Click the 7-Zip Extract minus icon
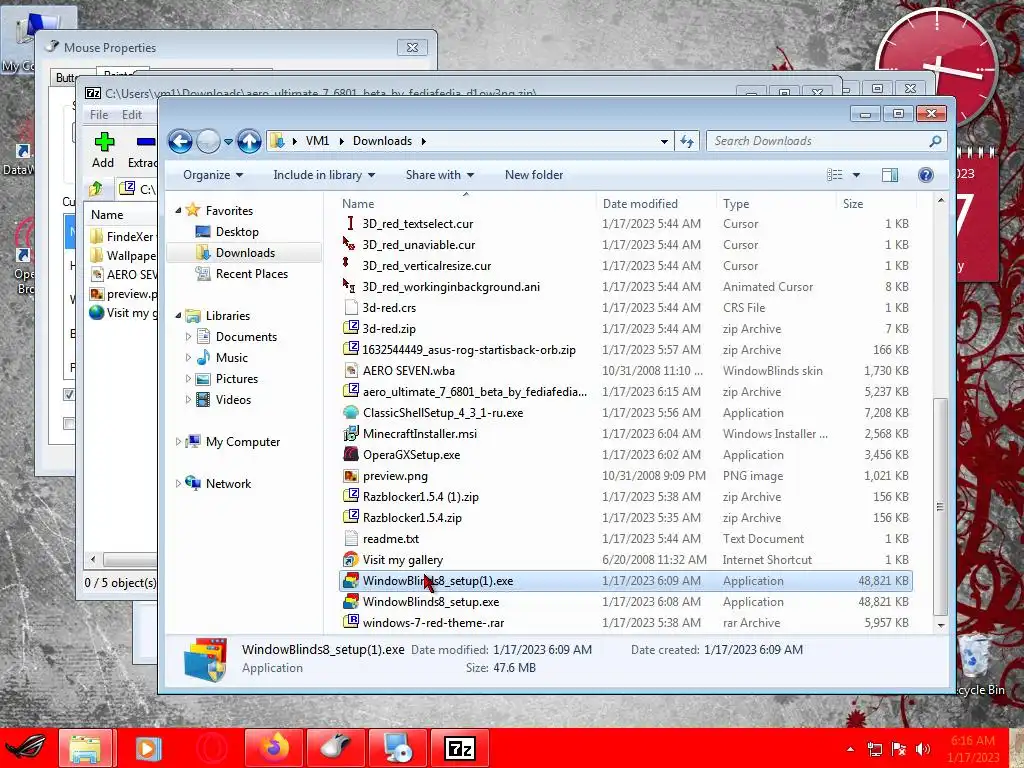Image resolution: width=1024 pixels, height=768 pixels. 146,142
